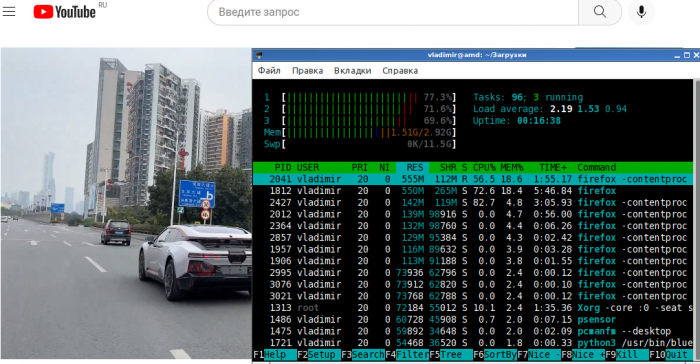Select the root Xorg process row
The height and width of the screenshot is (364, 700).
tap(473, 308)
